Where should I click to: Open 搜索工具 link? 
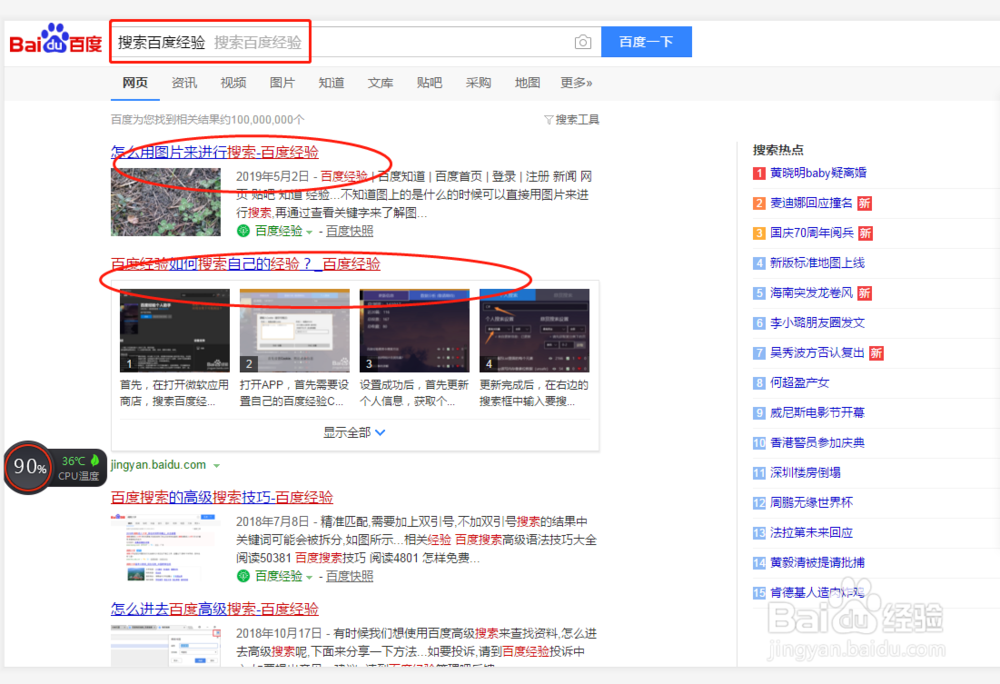point(577,120)
